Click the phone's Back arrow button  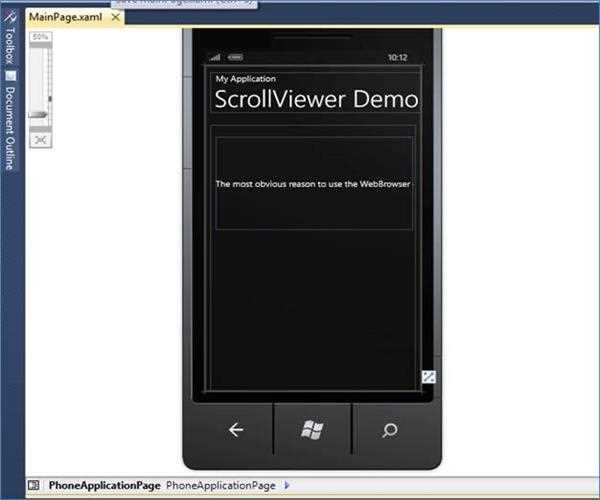click(x=236, y=430)
